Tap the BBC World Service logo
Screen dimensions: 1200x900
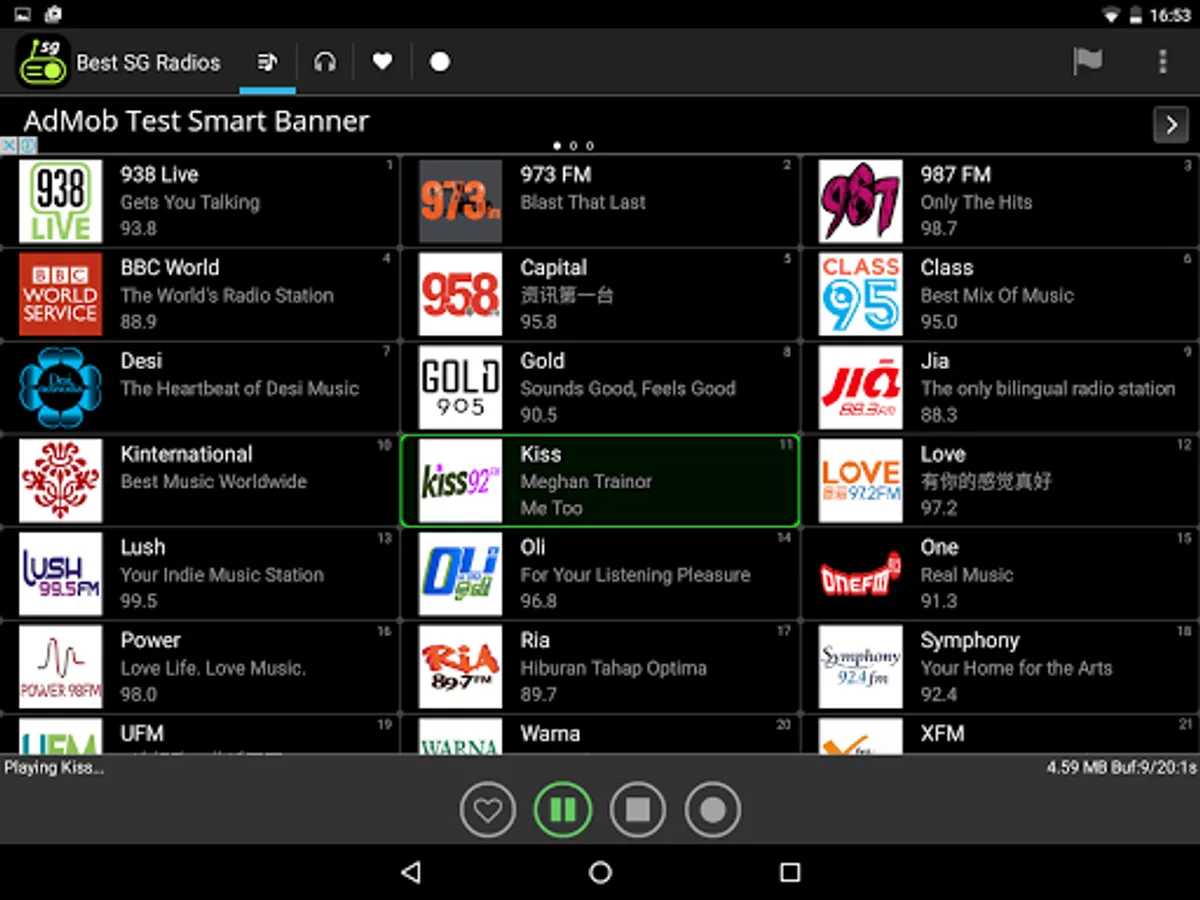(60, 294)
